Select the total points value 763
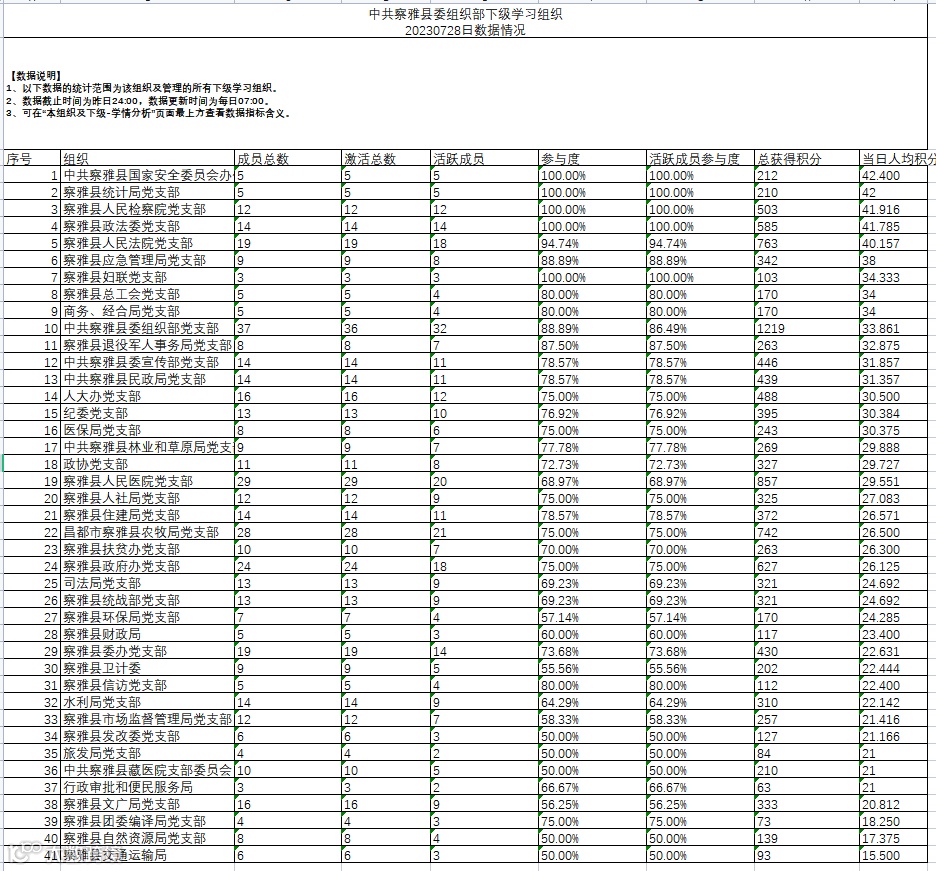This screenshot has width=936, height=871. (x=807, y=244)
